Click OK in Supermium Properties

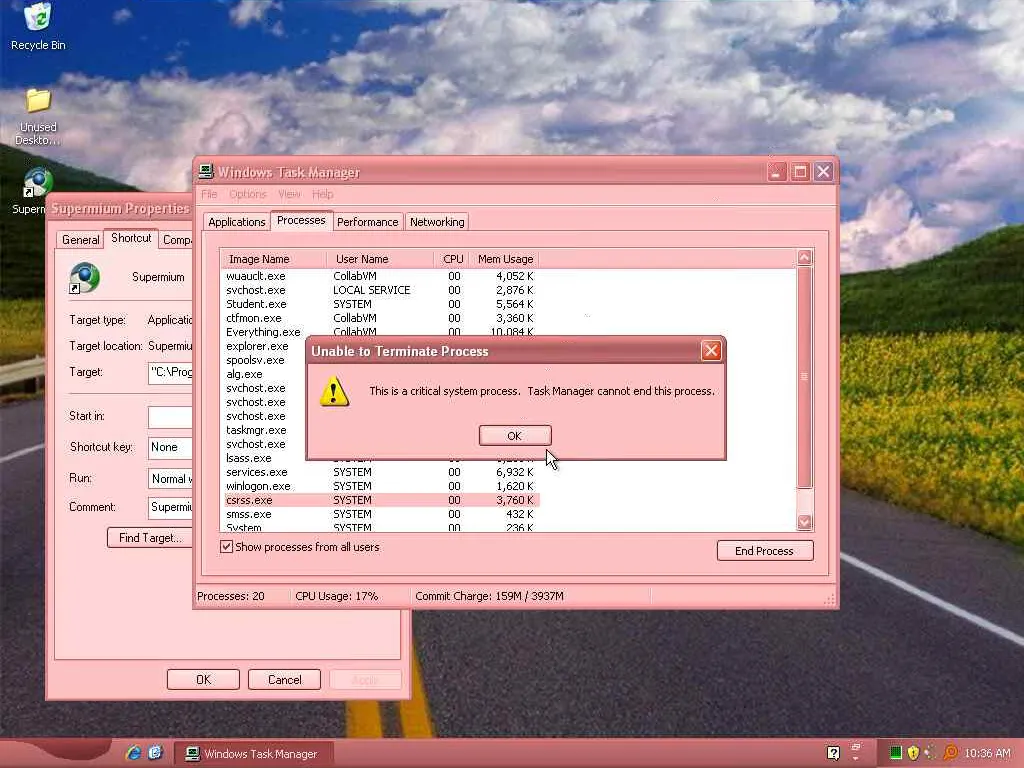coord(203,679)
